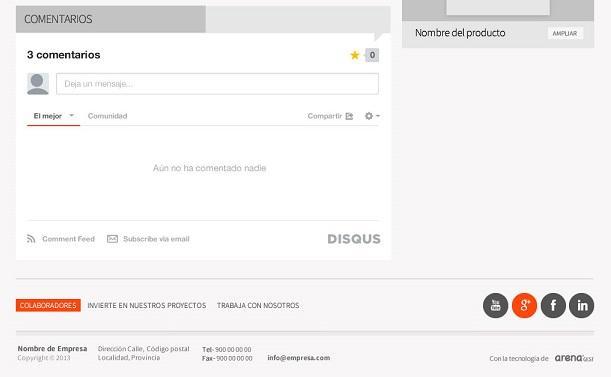Click the Con la tecnología de text
Viewport: 611px width, 377px height.
coord(519,358)
